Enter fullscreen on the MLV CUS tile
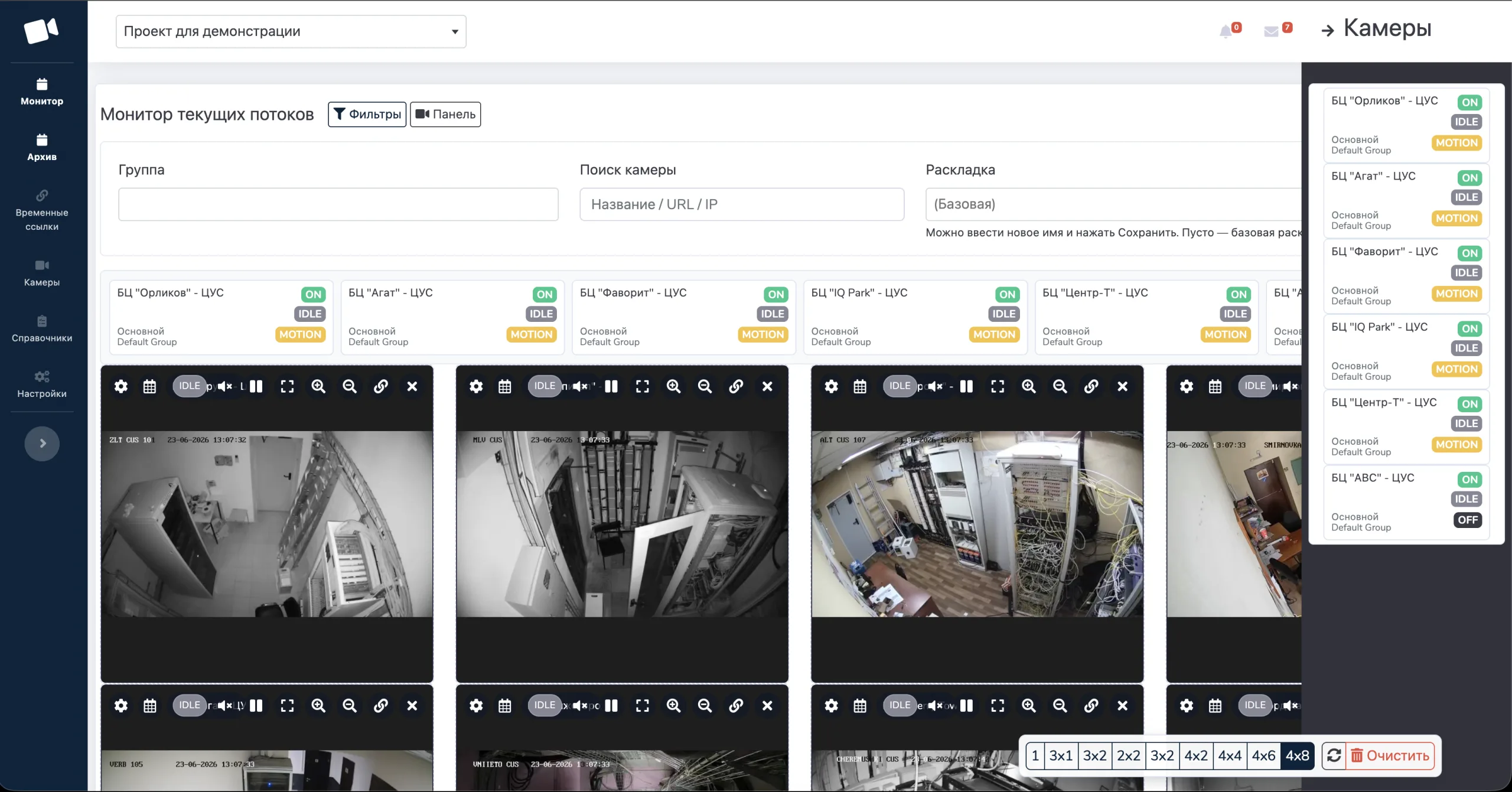Image resolution: width=1512 pixels, height=792 pixels. (642, 386)
